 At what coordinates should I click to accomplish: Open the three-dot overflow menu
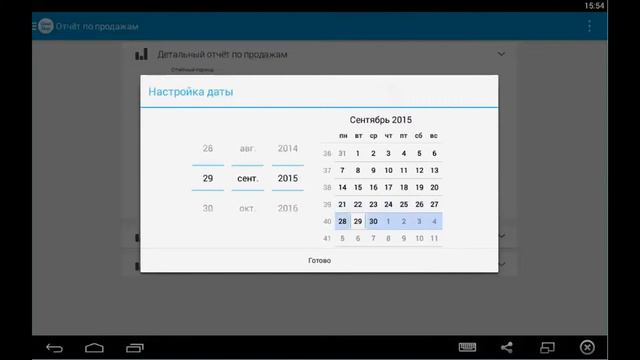[x=589, y=26]
